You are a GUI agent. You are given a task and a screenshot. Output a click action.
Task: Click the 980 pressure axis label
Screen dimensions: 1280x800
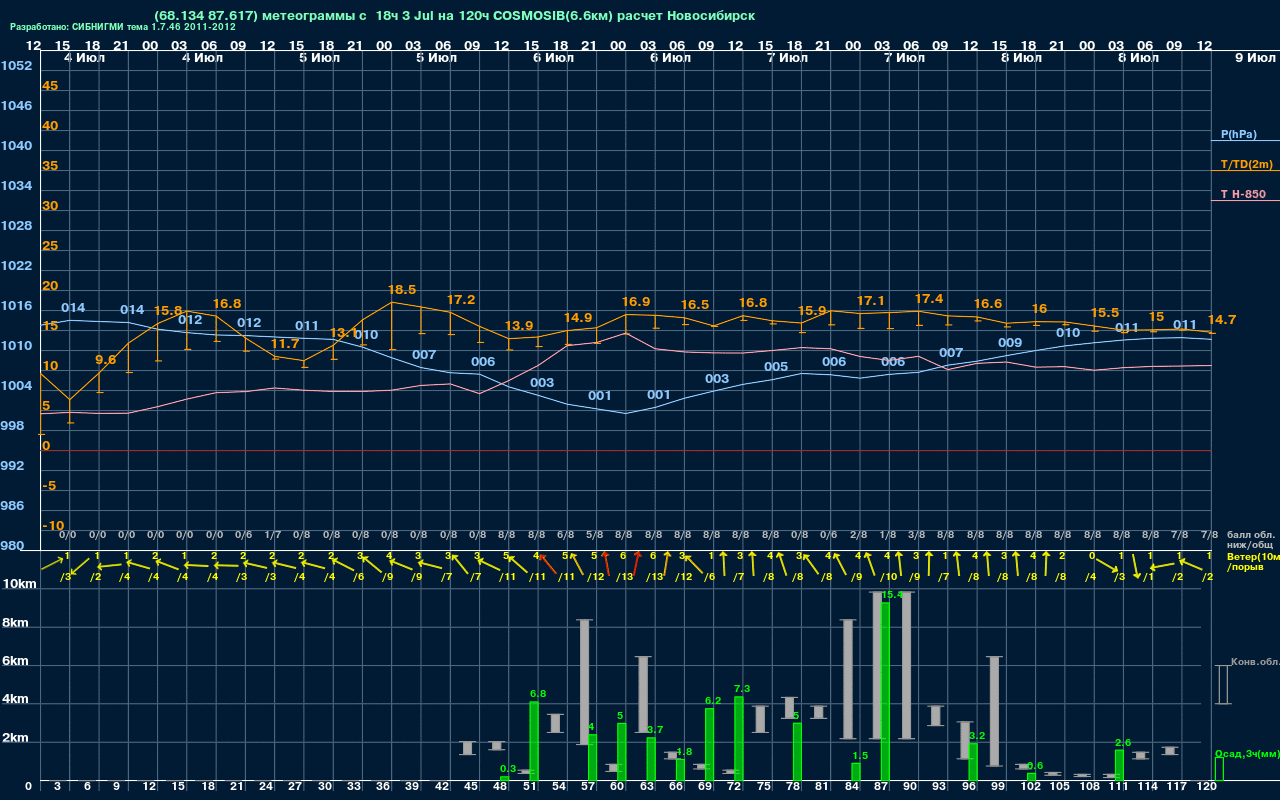[x=12, y=546]
